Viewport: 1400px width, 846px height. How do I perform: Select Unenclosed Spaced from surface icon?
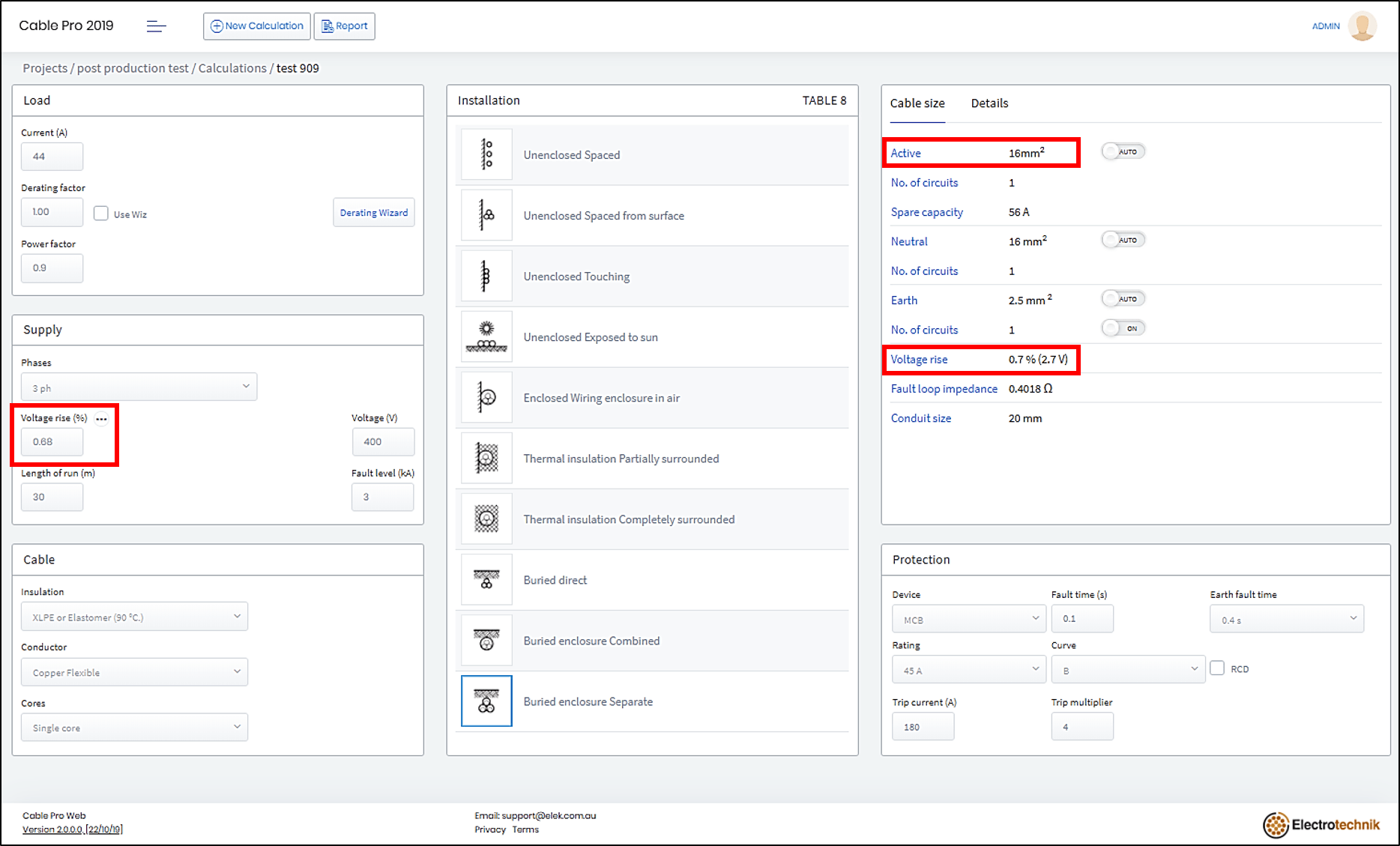(486, 215)
